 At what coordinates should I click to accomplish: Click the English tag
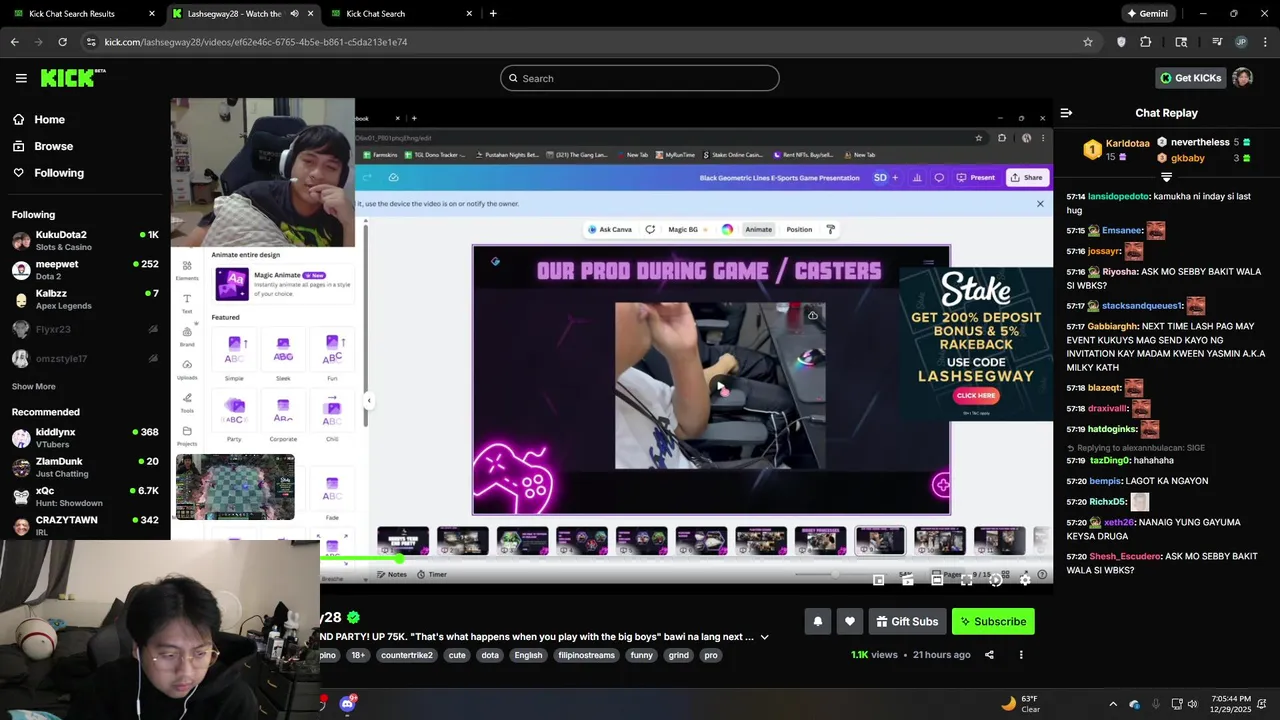(x=528, y=655)
